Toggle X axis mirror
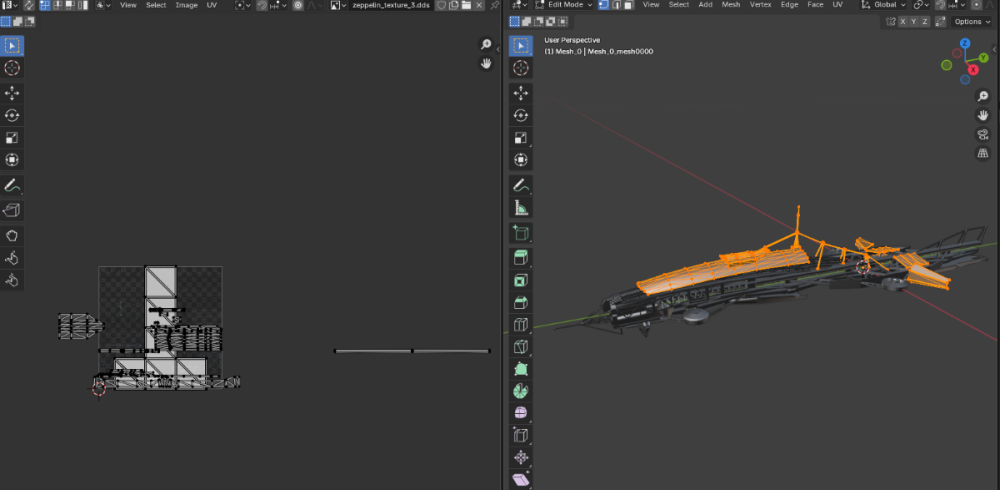 (x=903, y=22)
